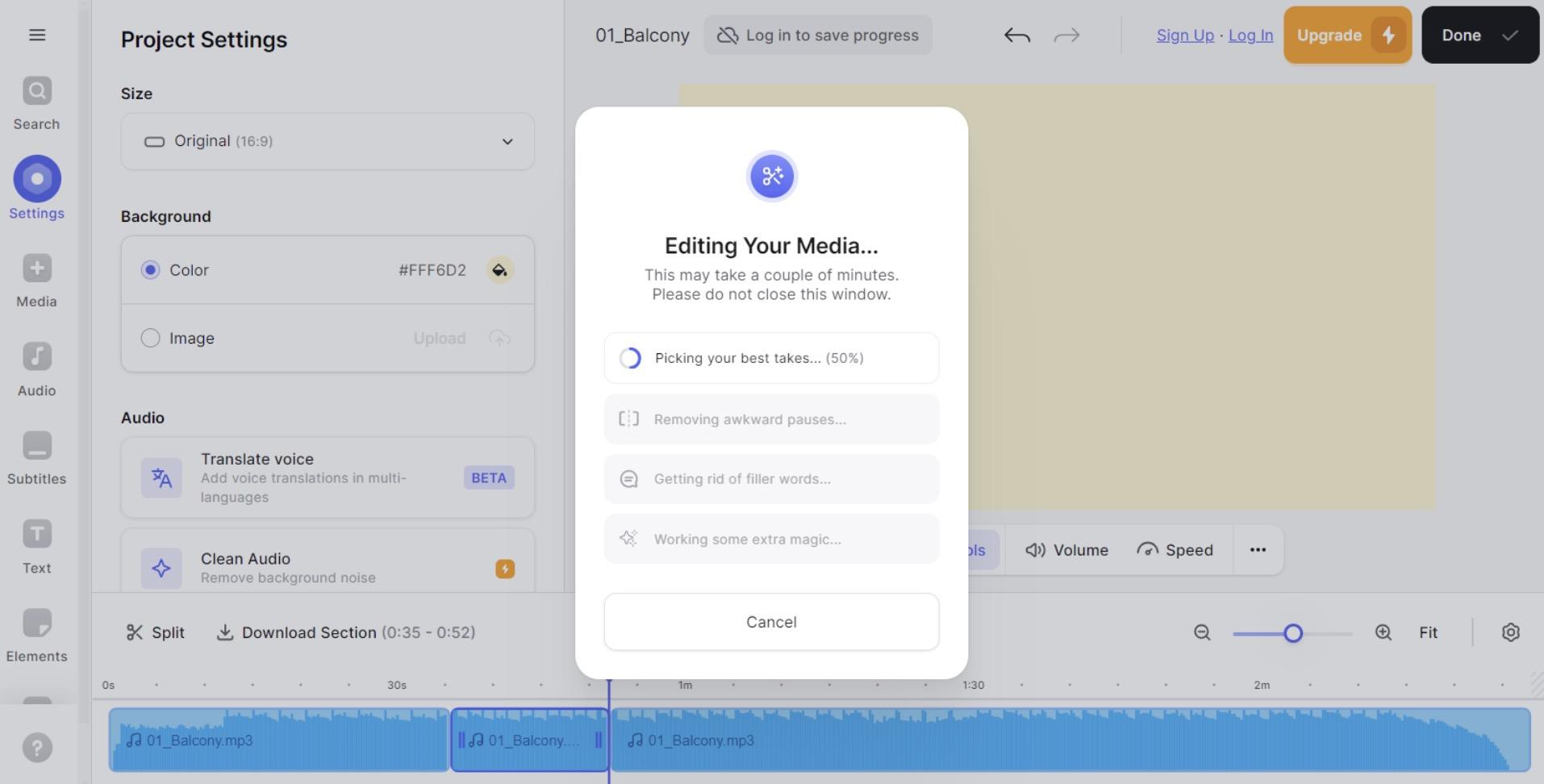Click the zoom out magnifier icon

(x=1202, y=633)
